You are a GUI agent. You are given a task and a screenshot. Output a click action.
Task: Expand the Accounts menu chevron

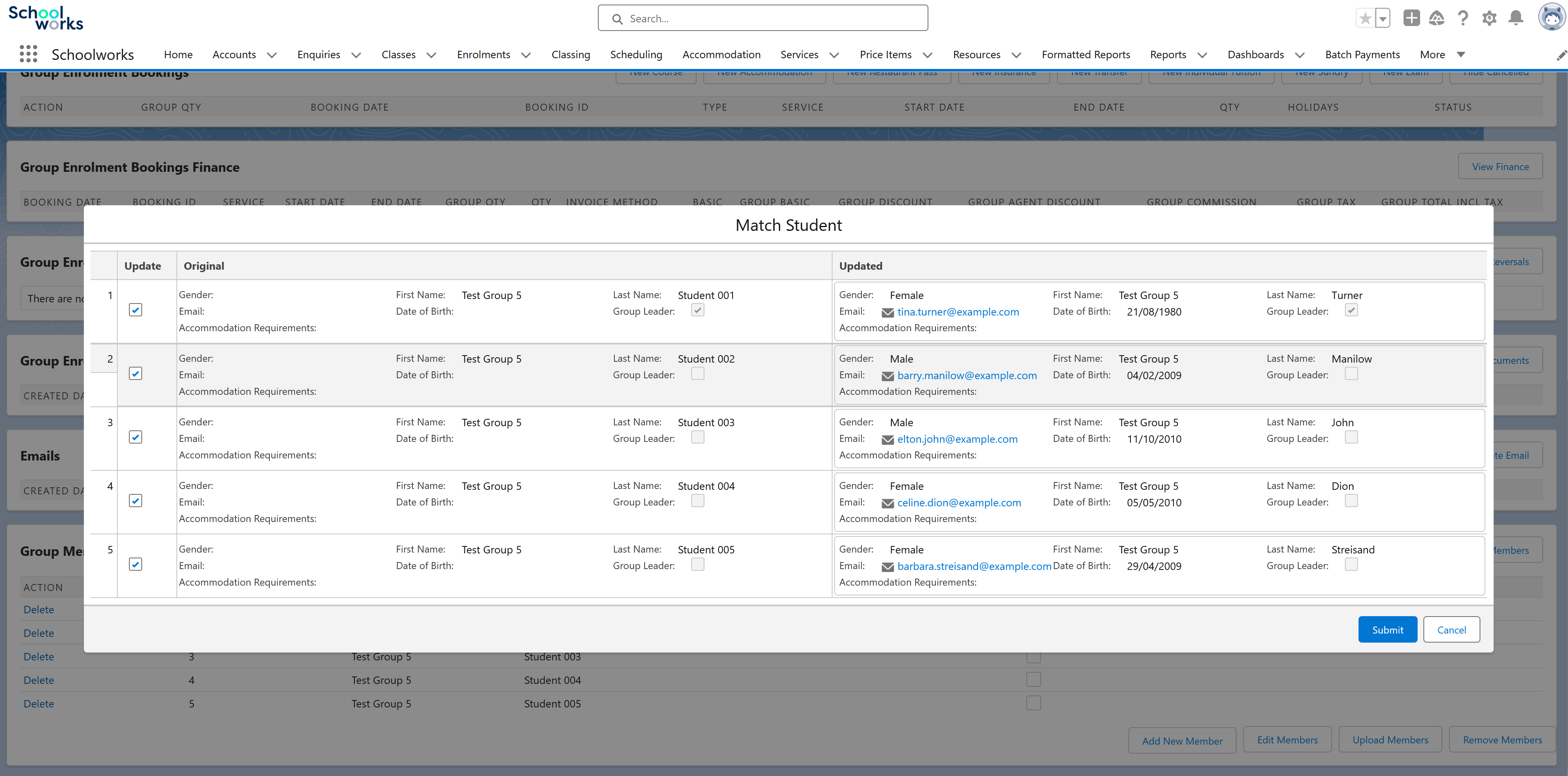click(x=272, y=55)
